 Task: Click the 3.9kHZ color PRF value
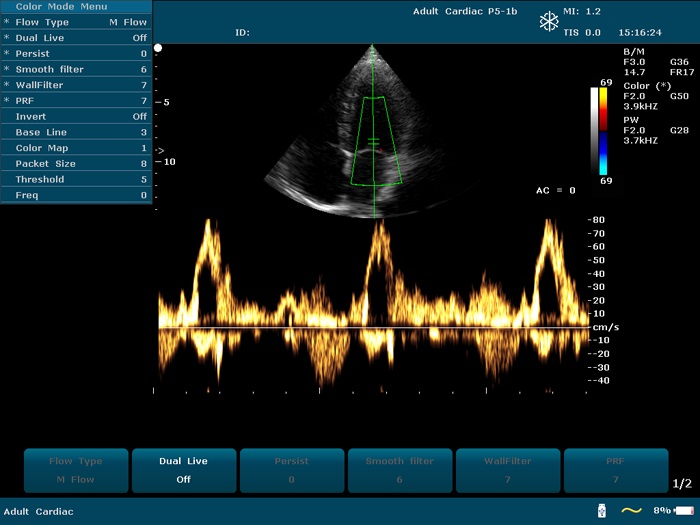[x=641, y=106]
